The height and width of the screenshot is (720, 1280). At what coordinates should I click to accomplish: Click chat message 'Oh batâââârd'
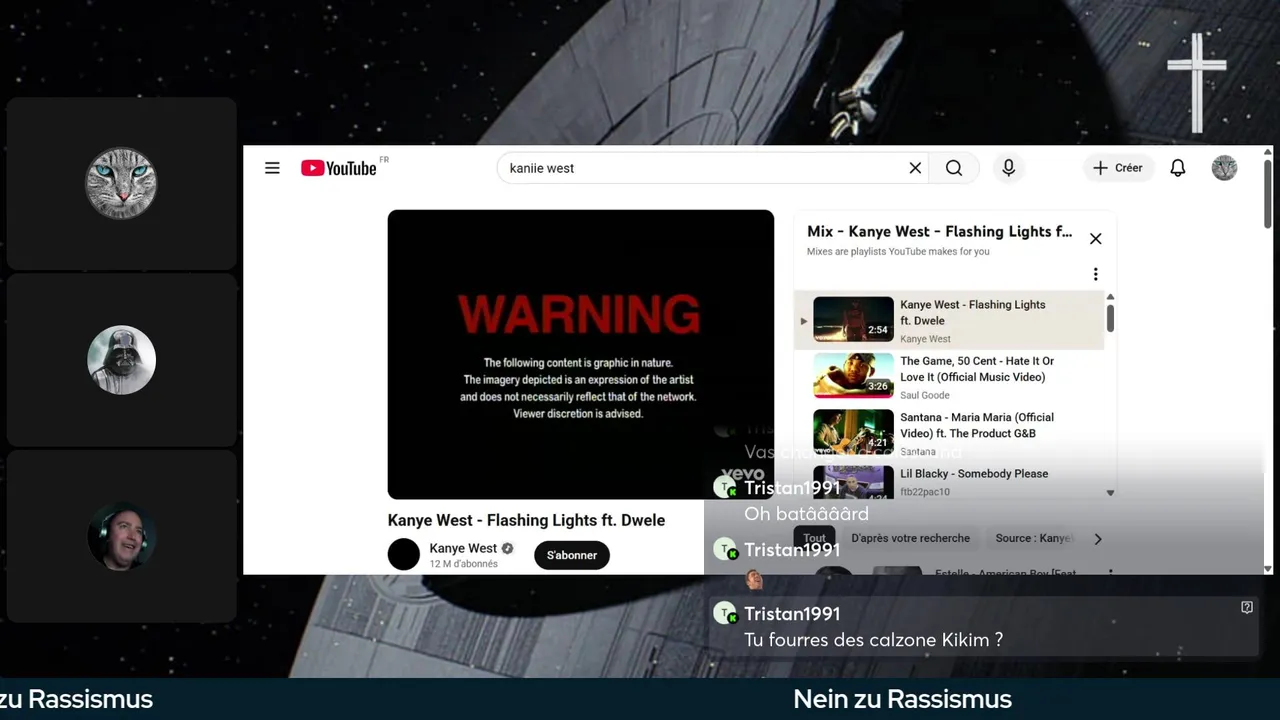[806, 514]
